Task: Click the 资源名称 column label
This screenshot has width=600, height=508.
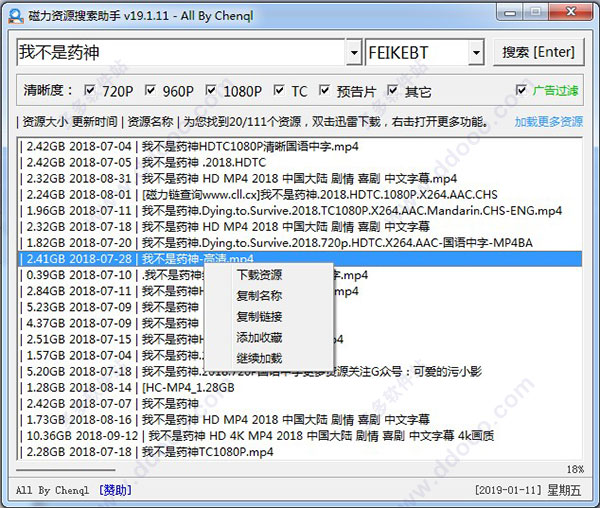Action: pyautogui.click(x=150, y=122)
